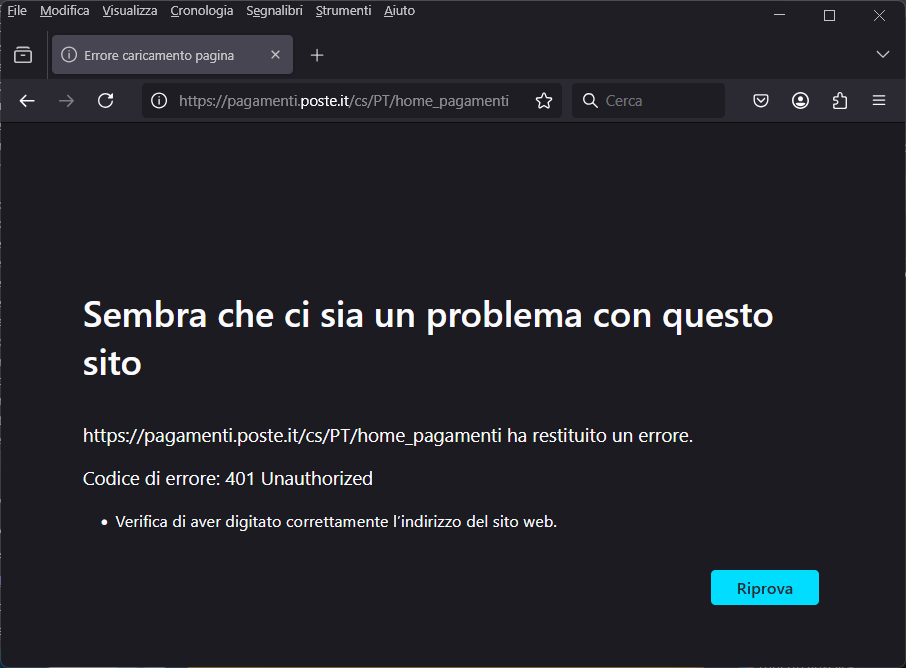Close the Errore caricamento pagina tab
906x668 pixels.
pos(276,55)
